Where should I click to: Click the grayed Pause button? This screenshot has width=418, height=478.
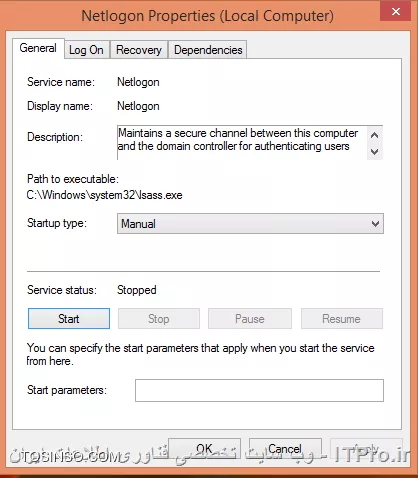[250, 319]
